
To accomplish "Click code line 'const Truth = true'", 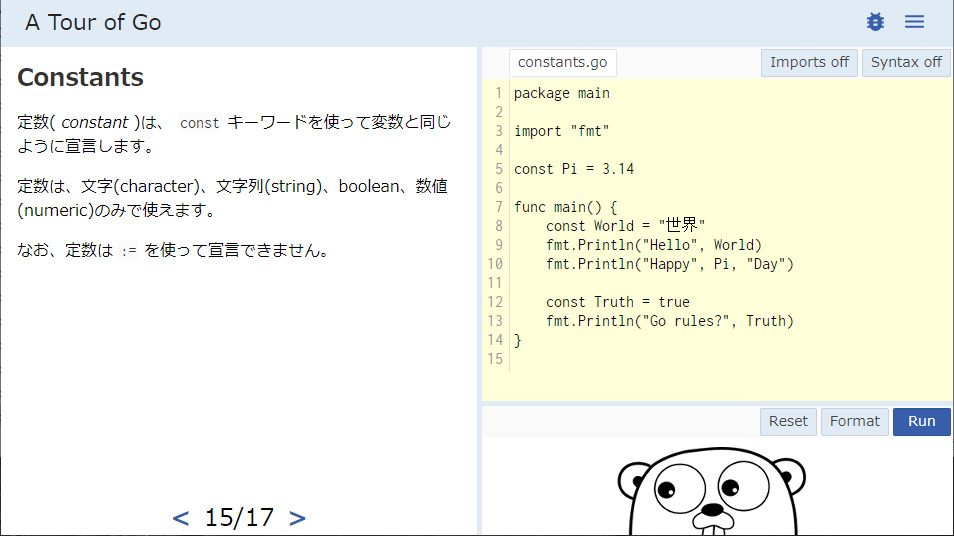I will click(618, 302).
